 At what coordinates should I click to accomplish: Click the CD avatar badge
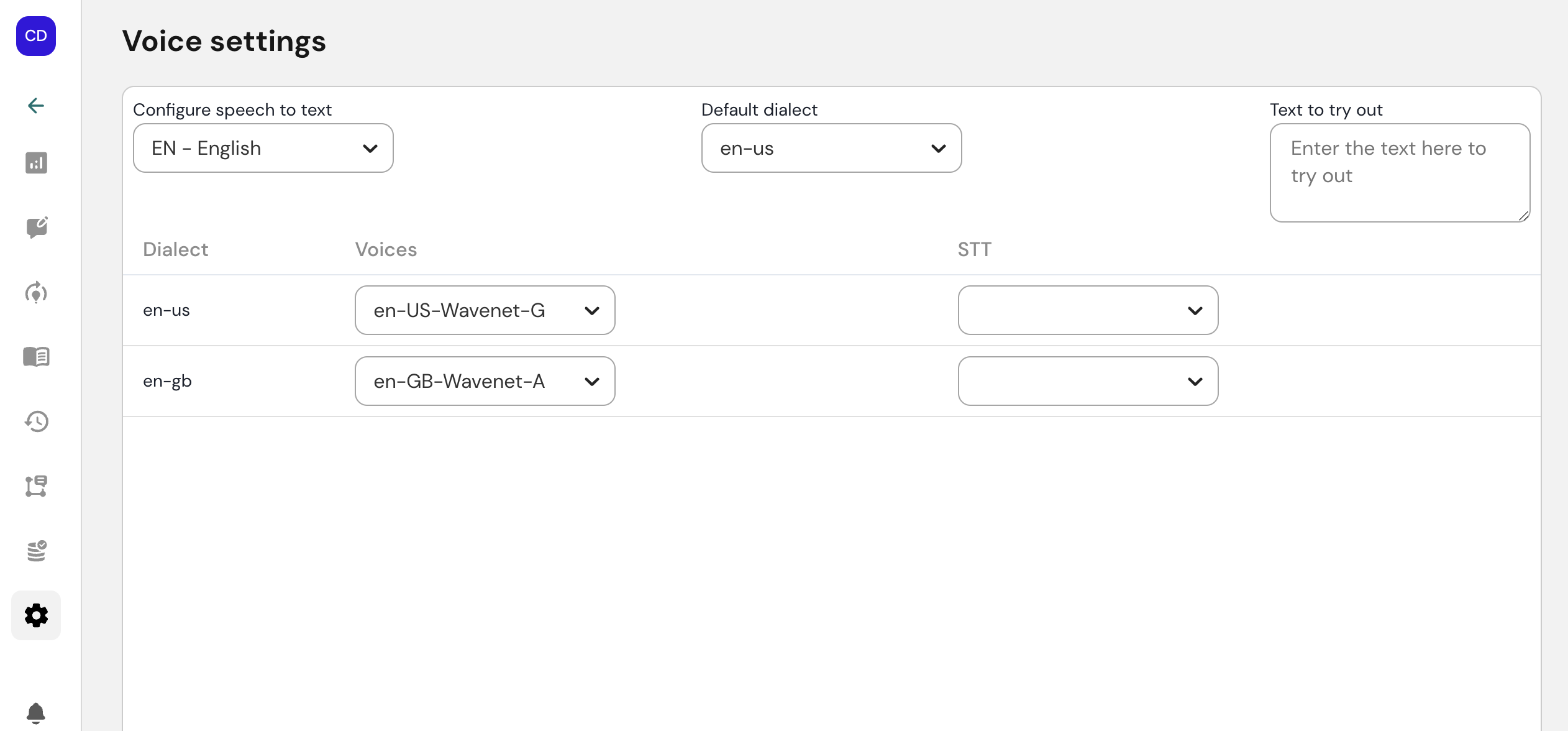tap(36, 36)
